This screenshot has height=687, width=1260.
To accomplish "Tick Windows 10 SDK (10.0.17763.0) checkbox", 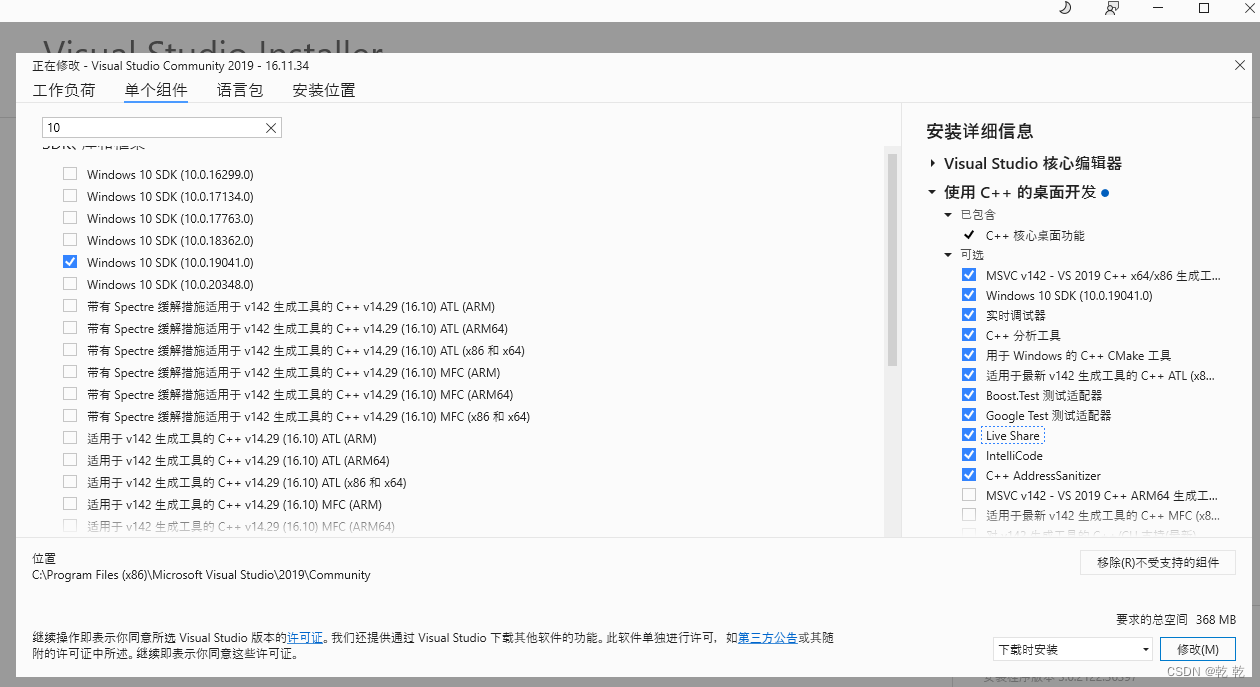I will (70, 217).
